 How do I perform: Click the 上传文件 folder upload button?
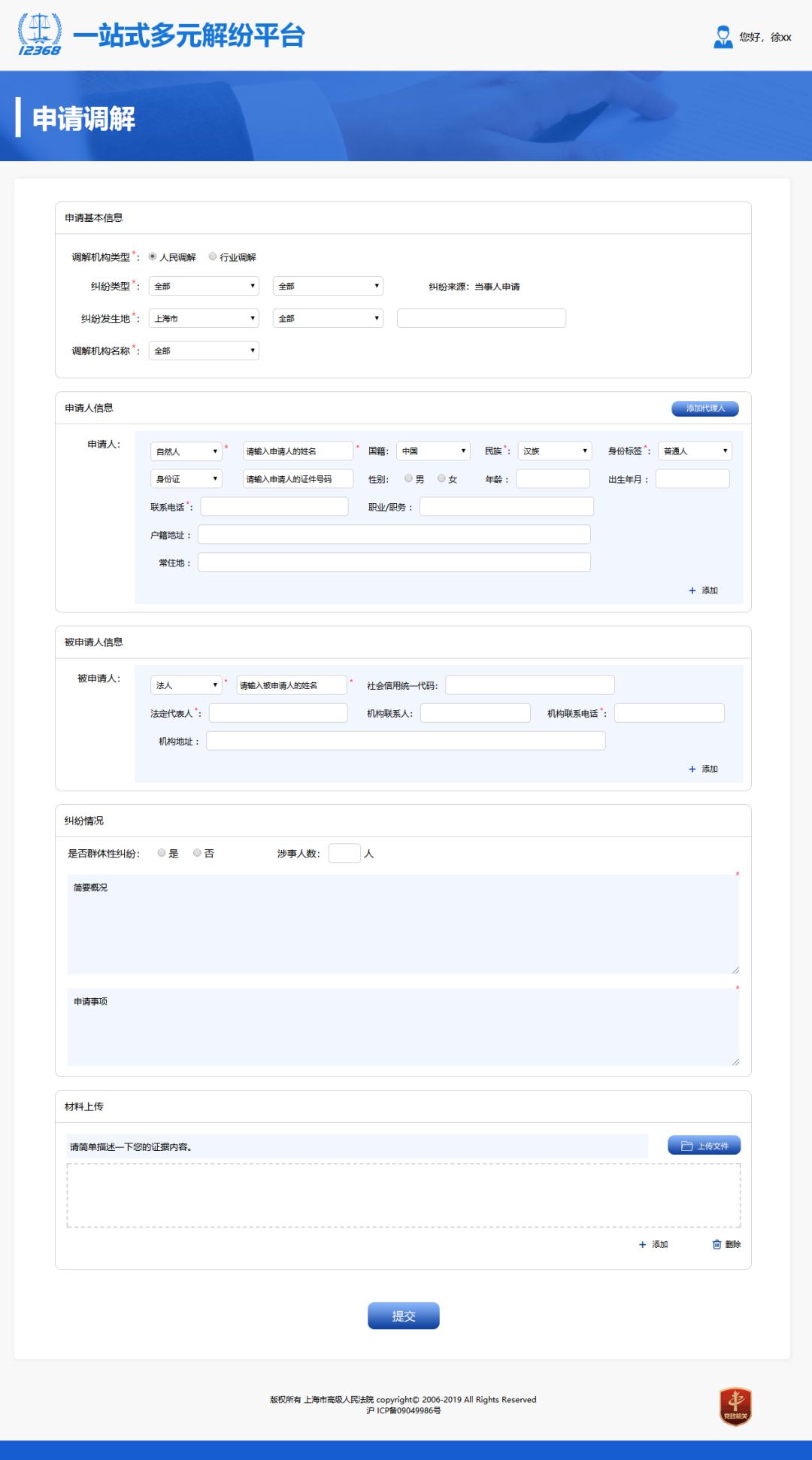(x=704, y=1146)
